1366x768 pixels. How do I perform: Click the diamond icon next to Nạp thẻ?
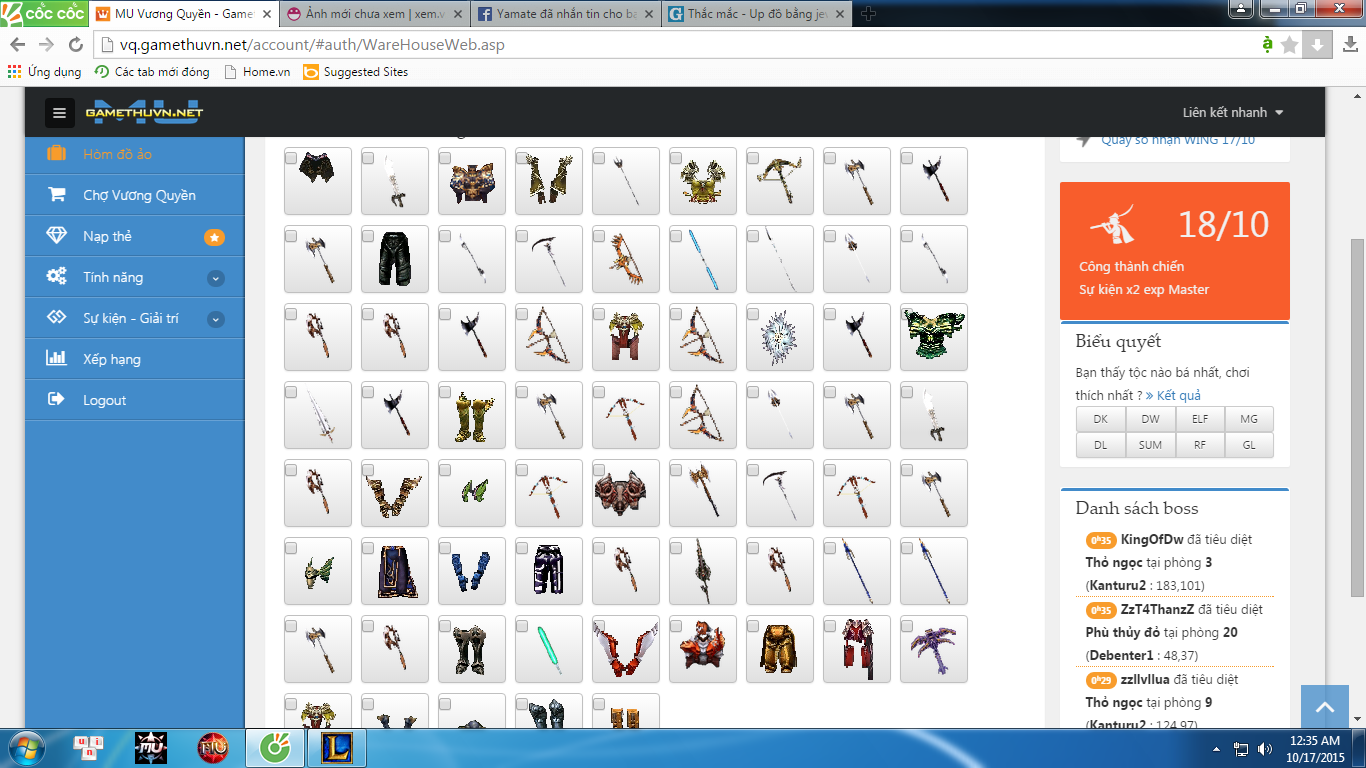coord(57,236)
